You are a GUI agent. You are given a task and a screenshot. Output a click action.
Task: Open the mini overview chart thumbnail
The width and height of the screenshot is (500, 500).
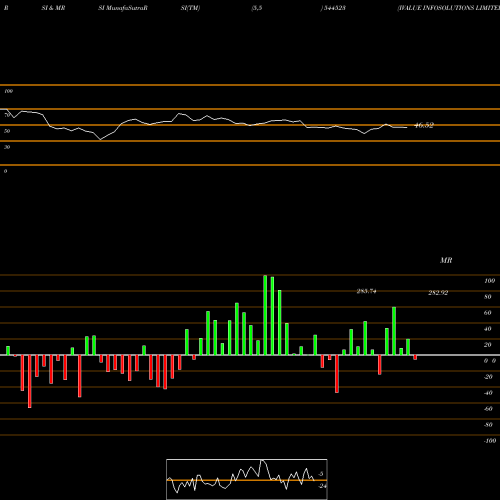(247, 479)
